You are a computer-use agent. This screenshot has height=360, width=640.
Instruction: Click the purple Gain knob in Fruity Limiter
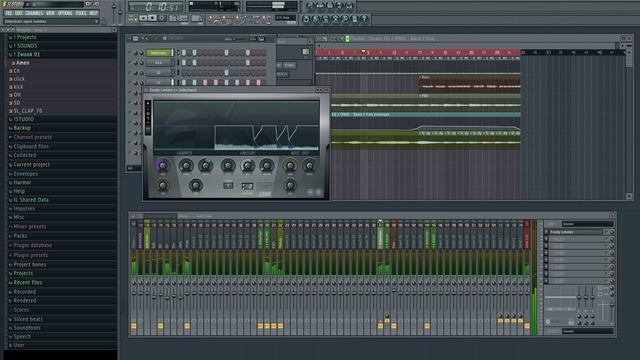162,165
